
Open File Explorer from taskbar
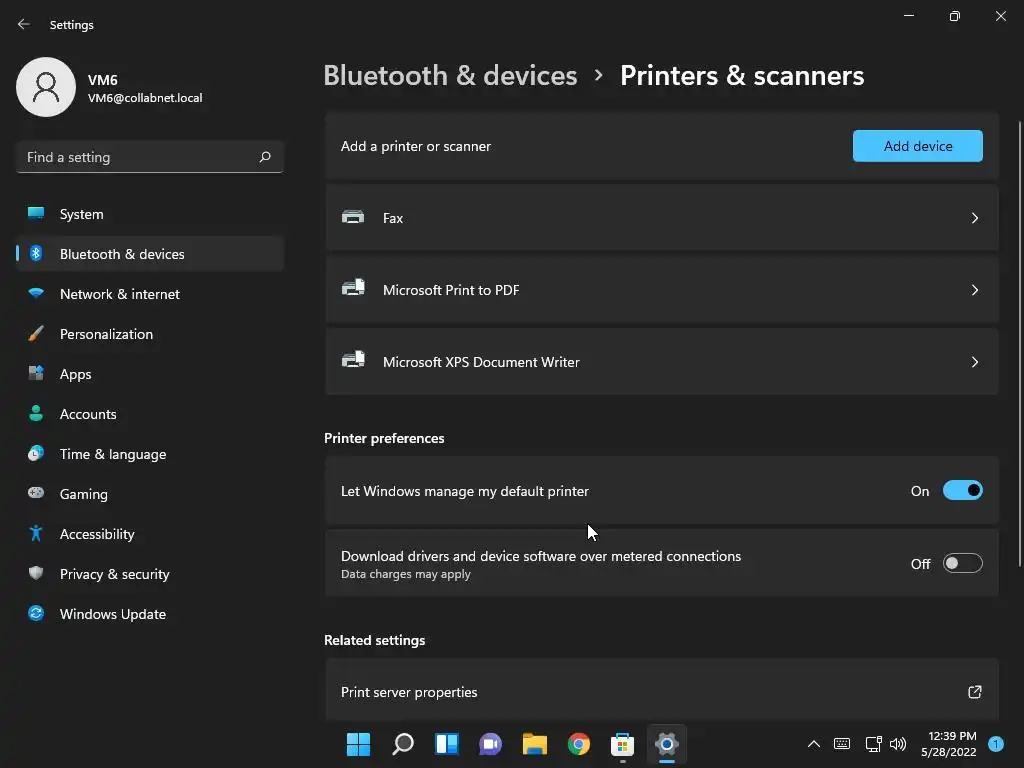(x=534, y=744)
